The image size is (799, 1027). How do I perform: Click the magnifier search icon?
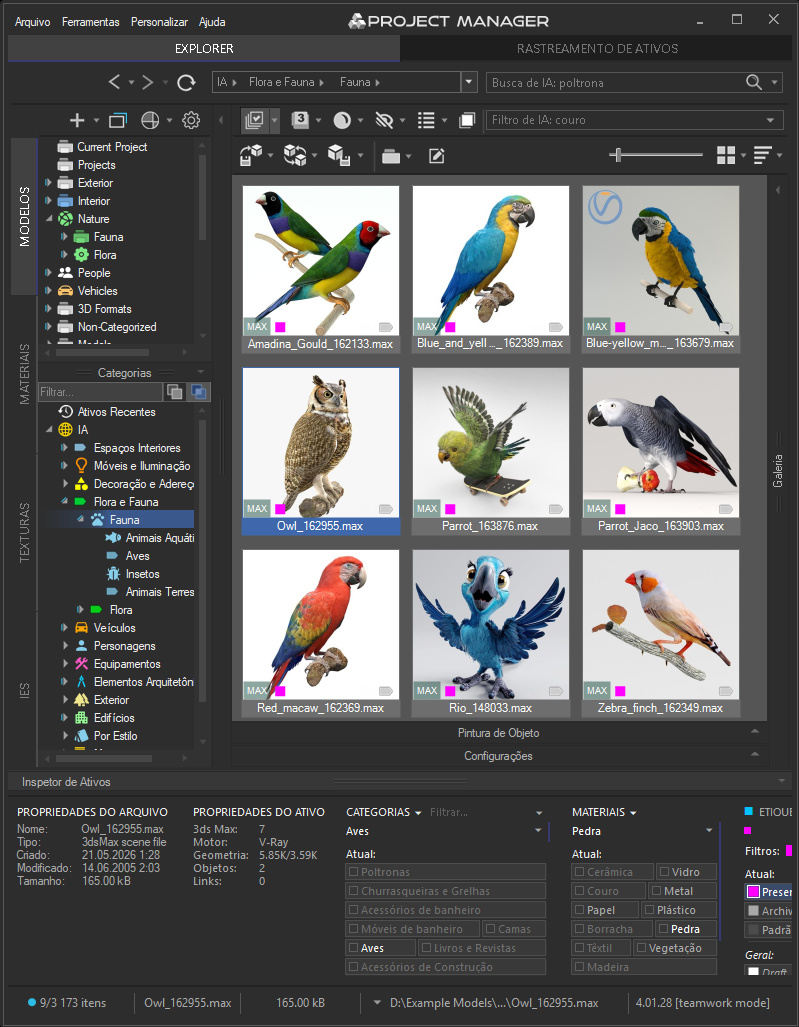754,82
